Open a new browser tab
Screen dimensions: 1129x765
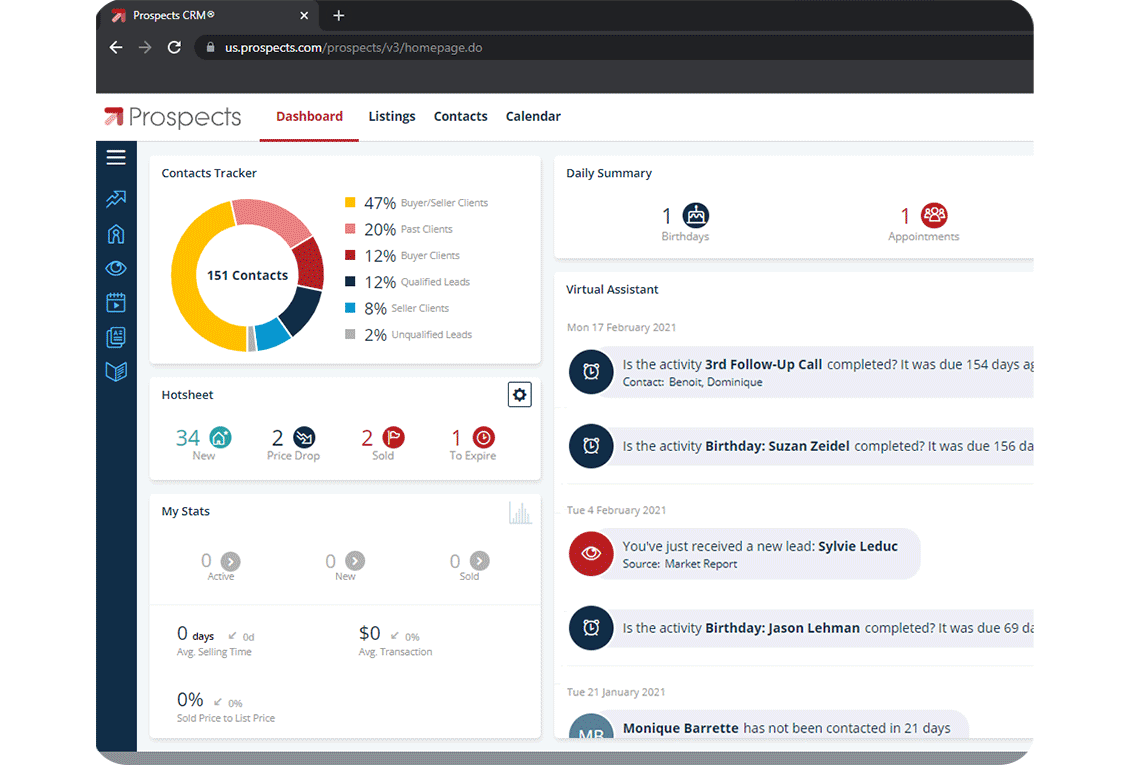coord(338,15)
